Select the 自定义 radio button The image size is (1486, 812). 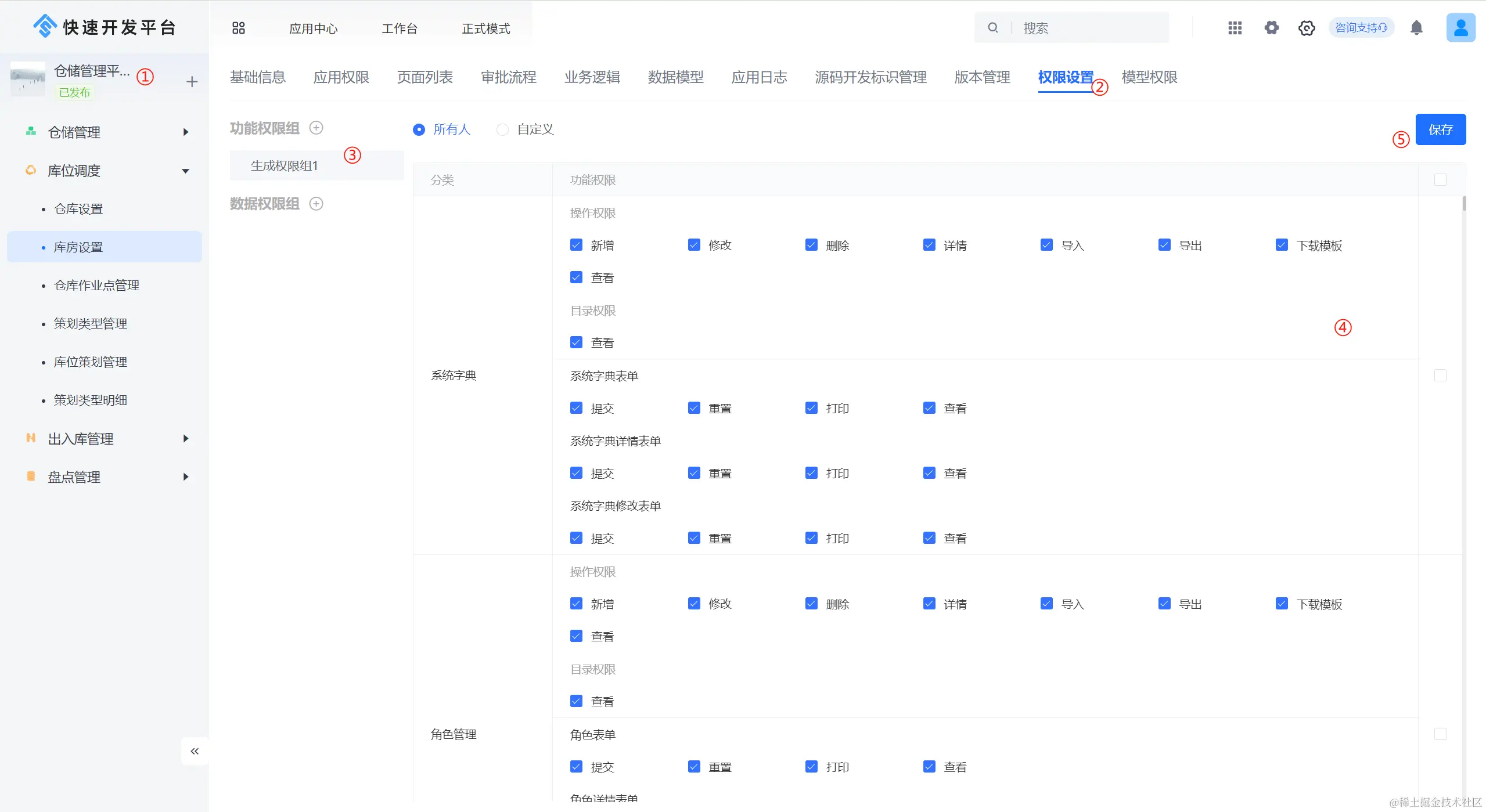[502, 129]
